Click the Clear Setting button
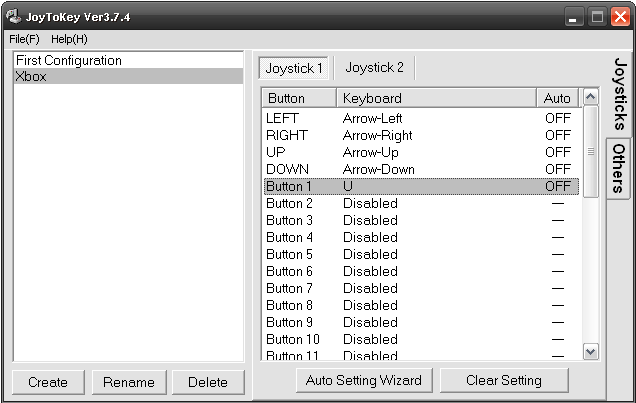The height and width of the screenshot is (403, 636). (504, 380)
